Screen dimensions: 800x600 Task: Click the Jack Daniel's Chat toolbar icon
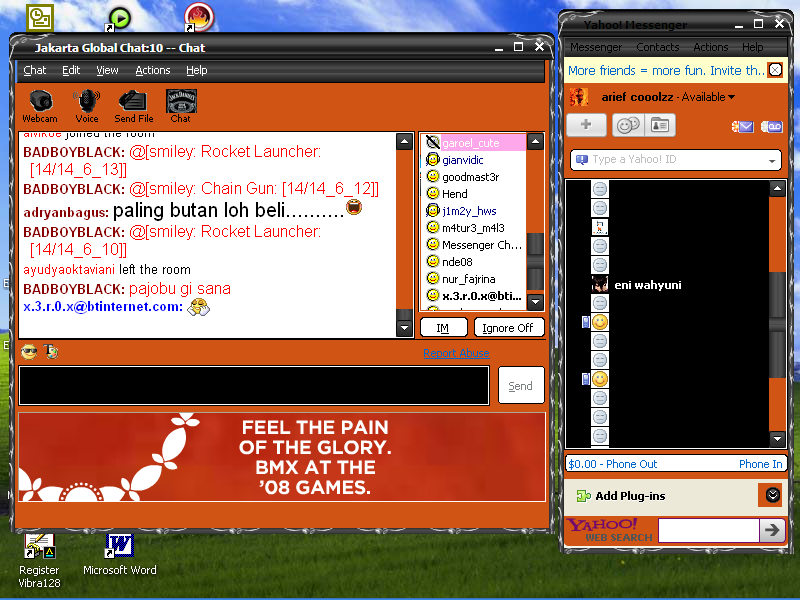[181, 106]
